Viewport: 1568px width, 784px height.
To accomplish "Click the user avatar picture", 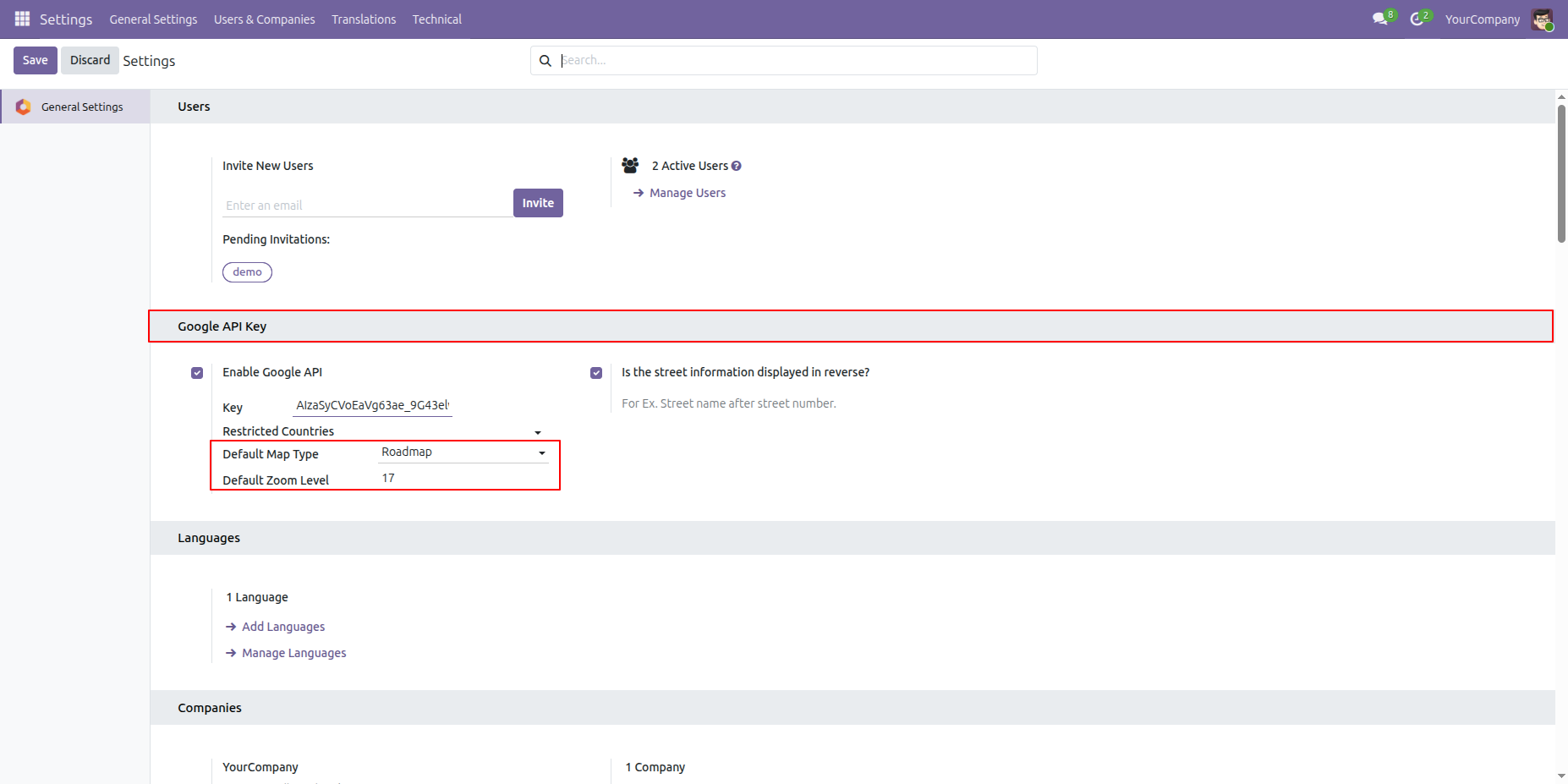I will tap(1542, 19).
